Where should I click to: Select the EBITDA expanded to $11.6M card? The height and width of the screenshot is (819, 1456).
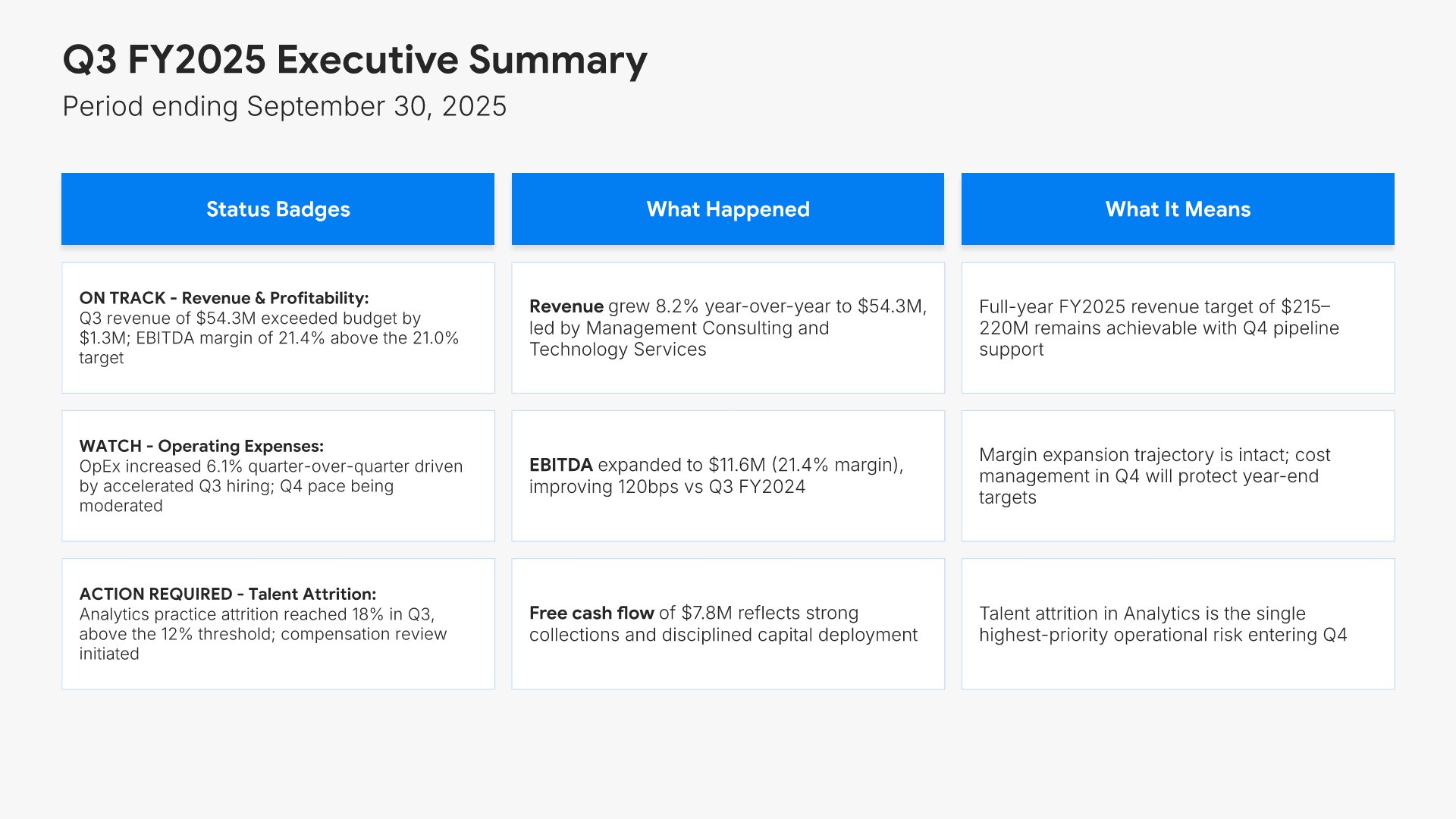coord(728,475)
